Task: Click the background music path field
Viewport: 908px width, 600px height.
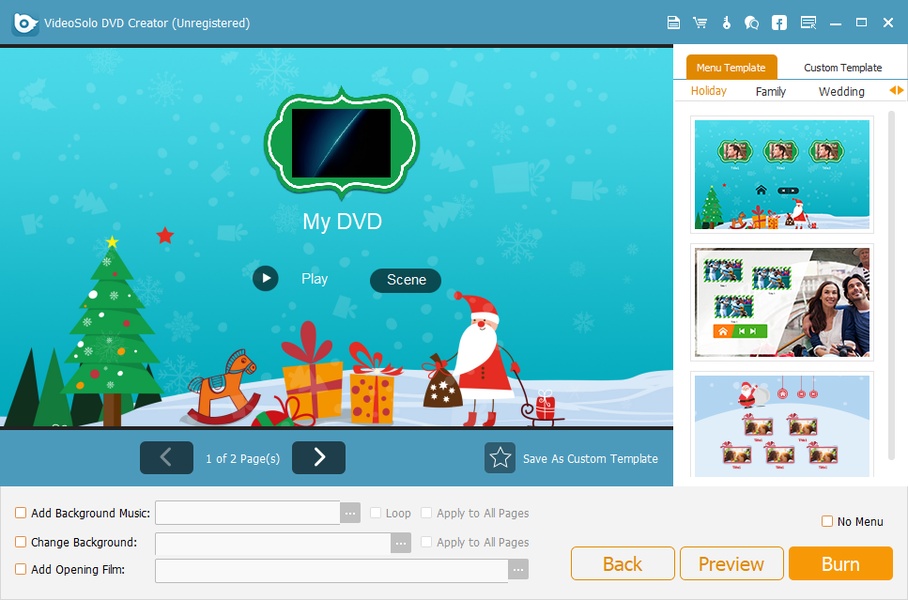Action: click(247, 513)
